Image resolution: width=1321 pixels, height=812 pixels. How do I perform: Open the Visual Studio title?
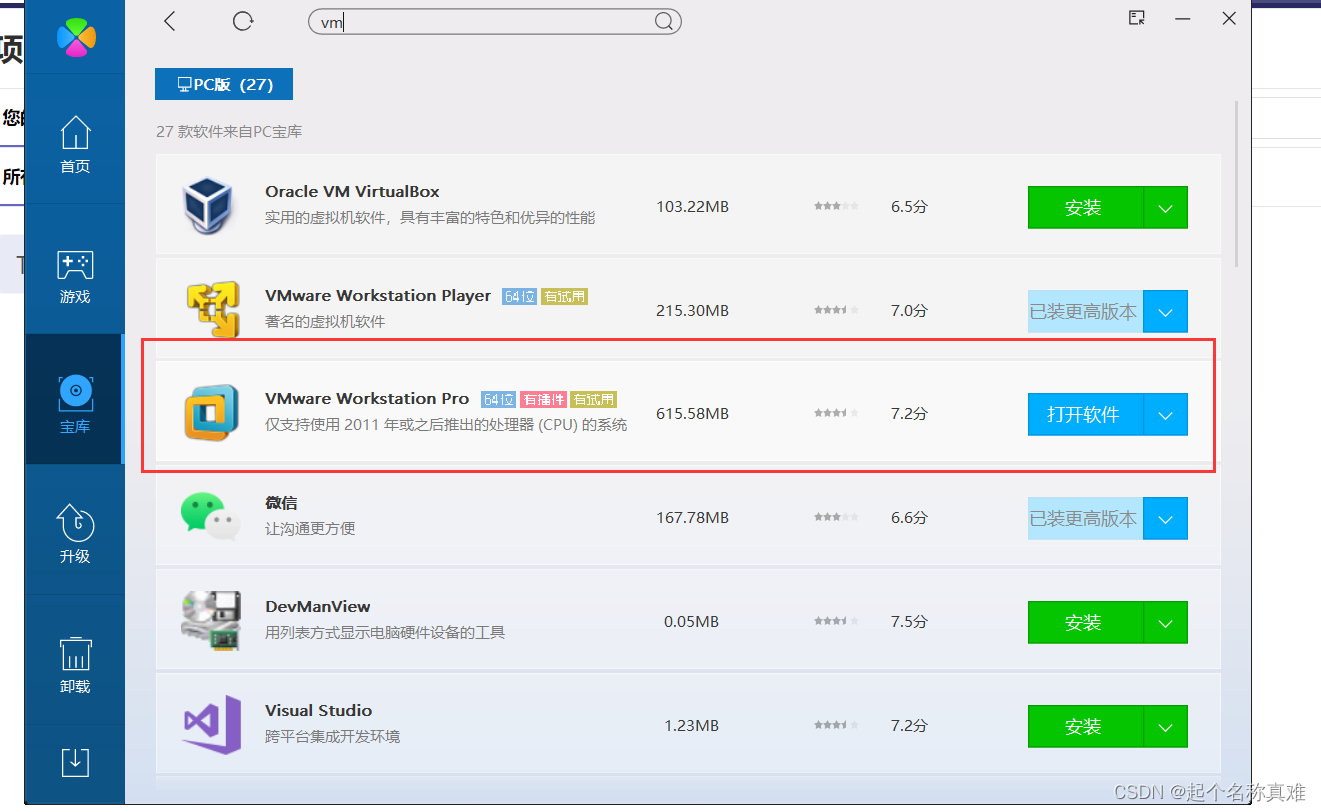[318, 710]
